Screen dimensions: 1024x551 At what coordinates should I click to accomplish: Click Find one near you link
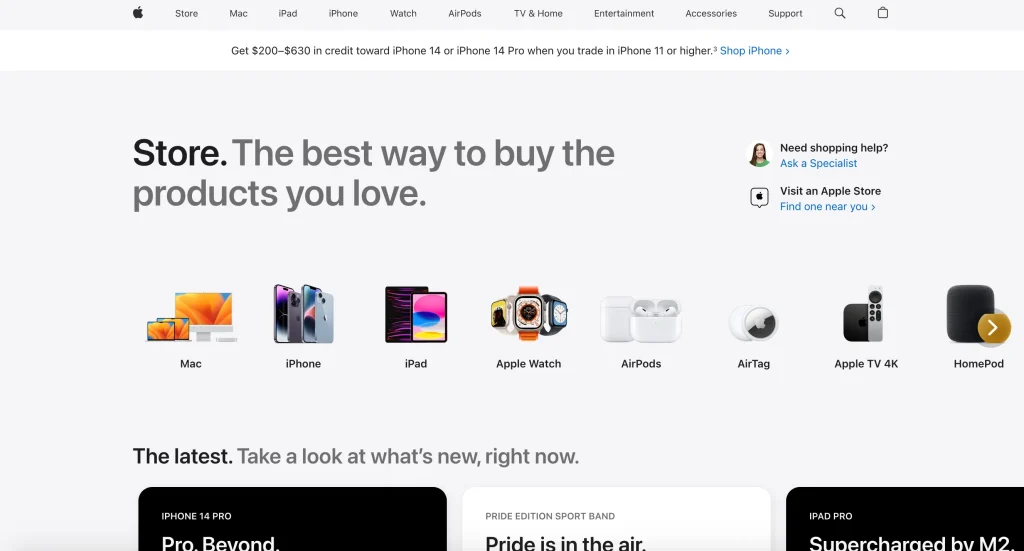pyautogui.click(x=827, y=206)
